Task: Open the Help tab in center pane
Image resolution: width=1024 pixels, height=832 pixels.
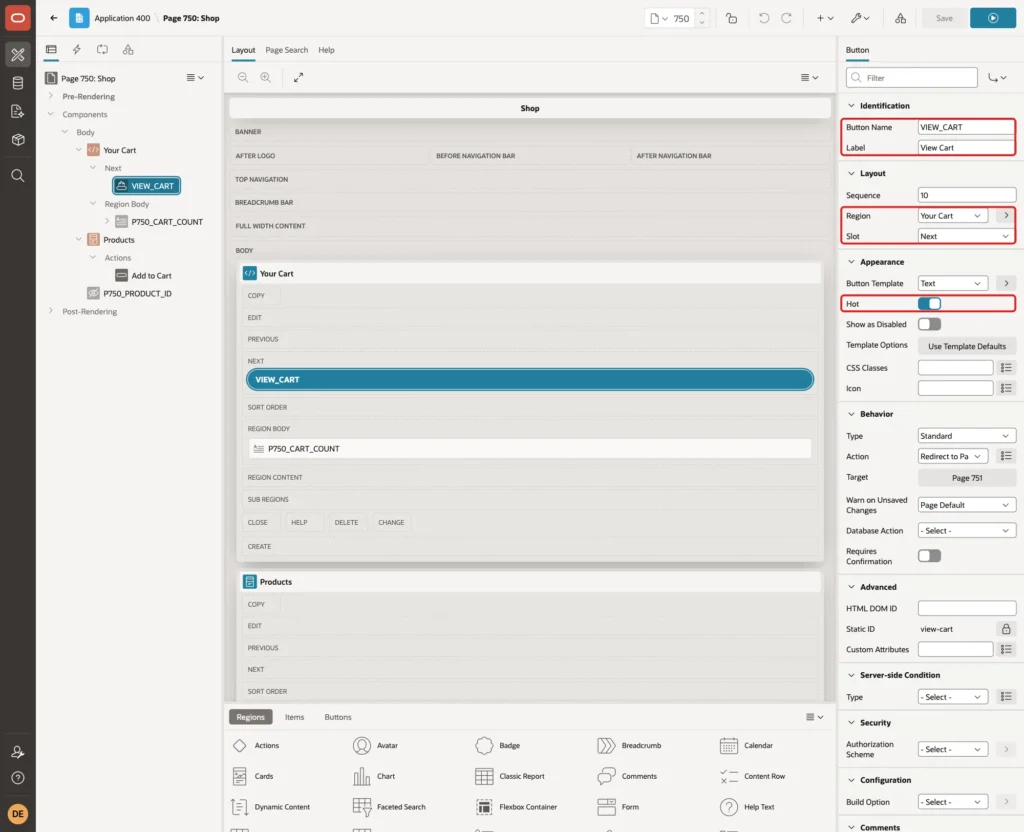Action: (327, 50)
